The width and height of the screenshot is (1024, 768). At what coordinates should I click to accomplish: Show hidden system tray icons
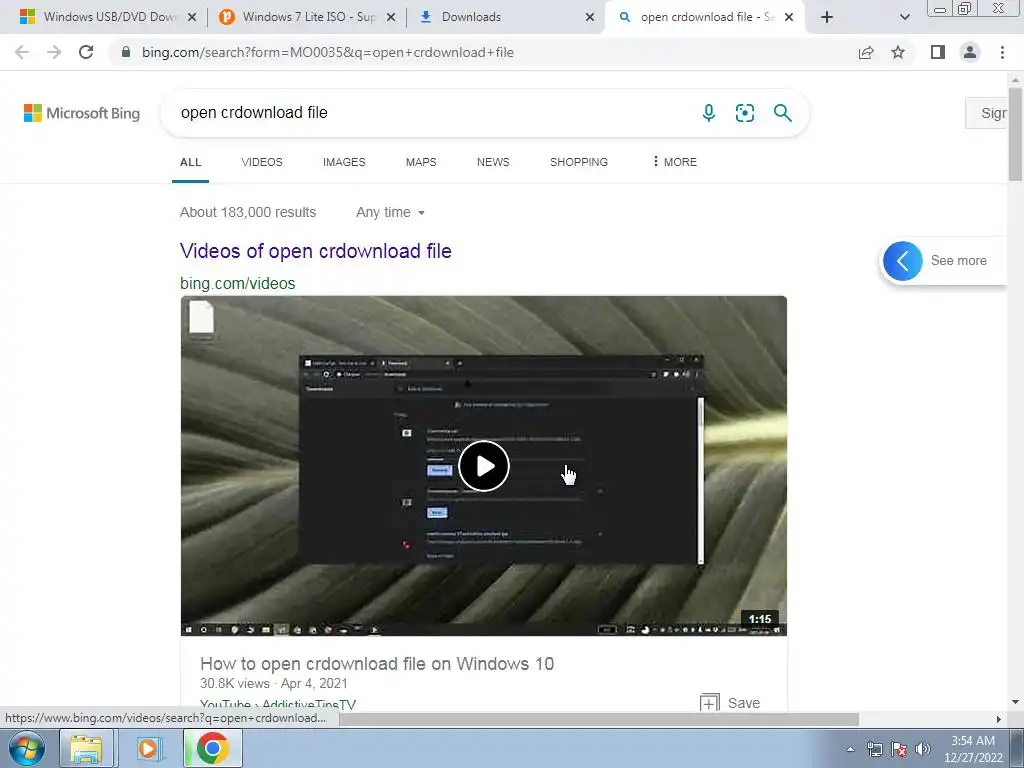pyautogui.click(x=850, y=749)
